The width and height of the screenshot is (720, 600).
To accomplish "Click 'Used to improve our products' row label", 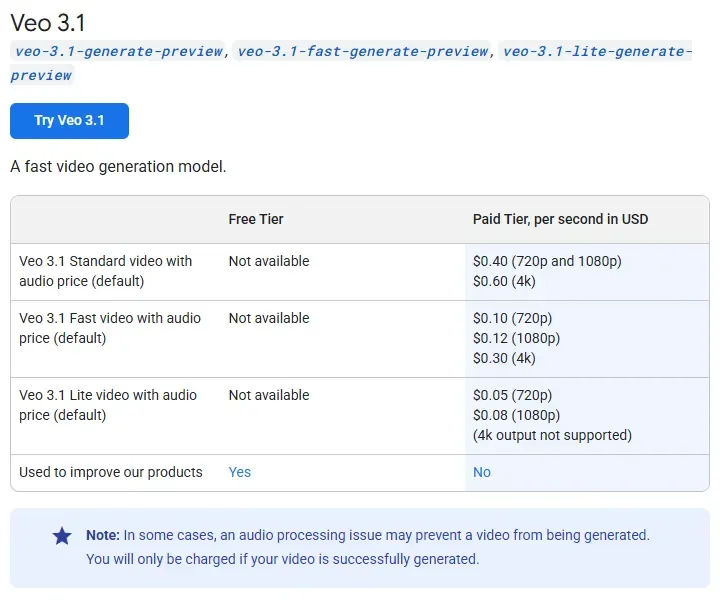I will 111,472.
